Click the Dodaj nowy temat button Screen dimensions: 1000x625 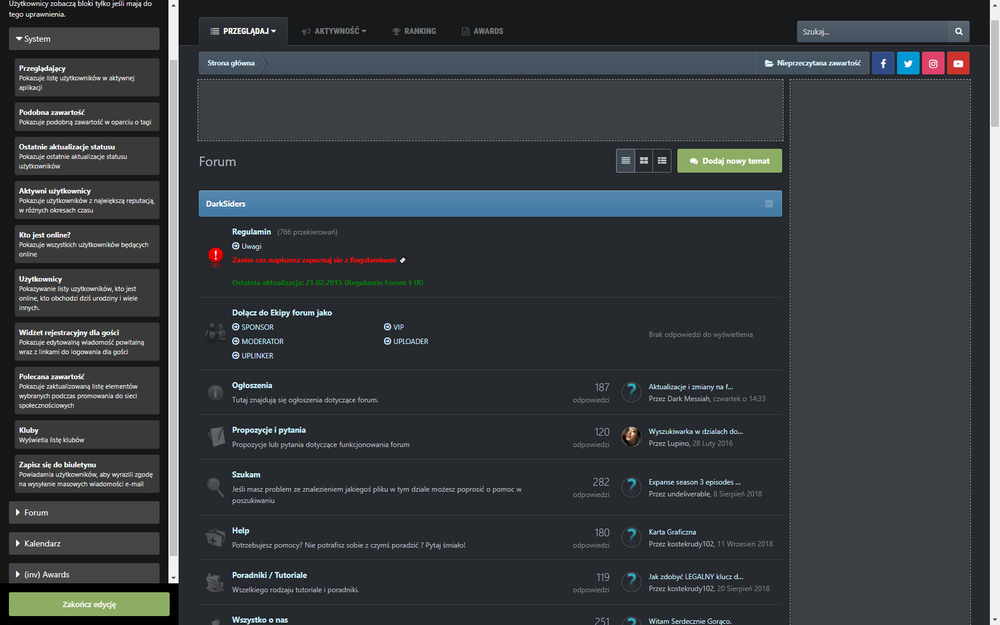click(729, 160)
